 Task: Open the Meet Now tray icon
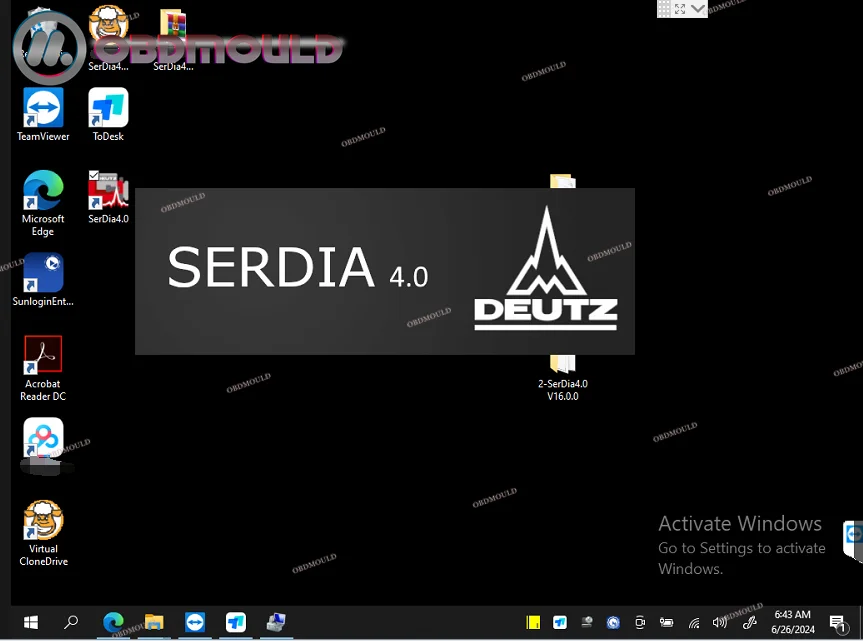pos(640,622)
